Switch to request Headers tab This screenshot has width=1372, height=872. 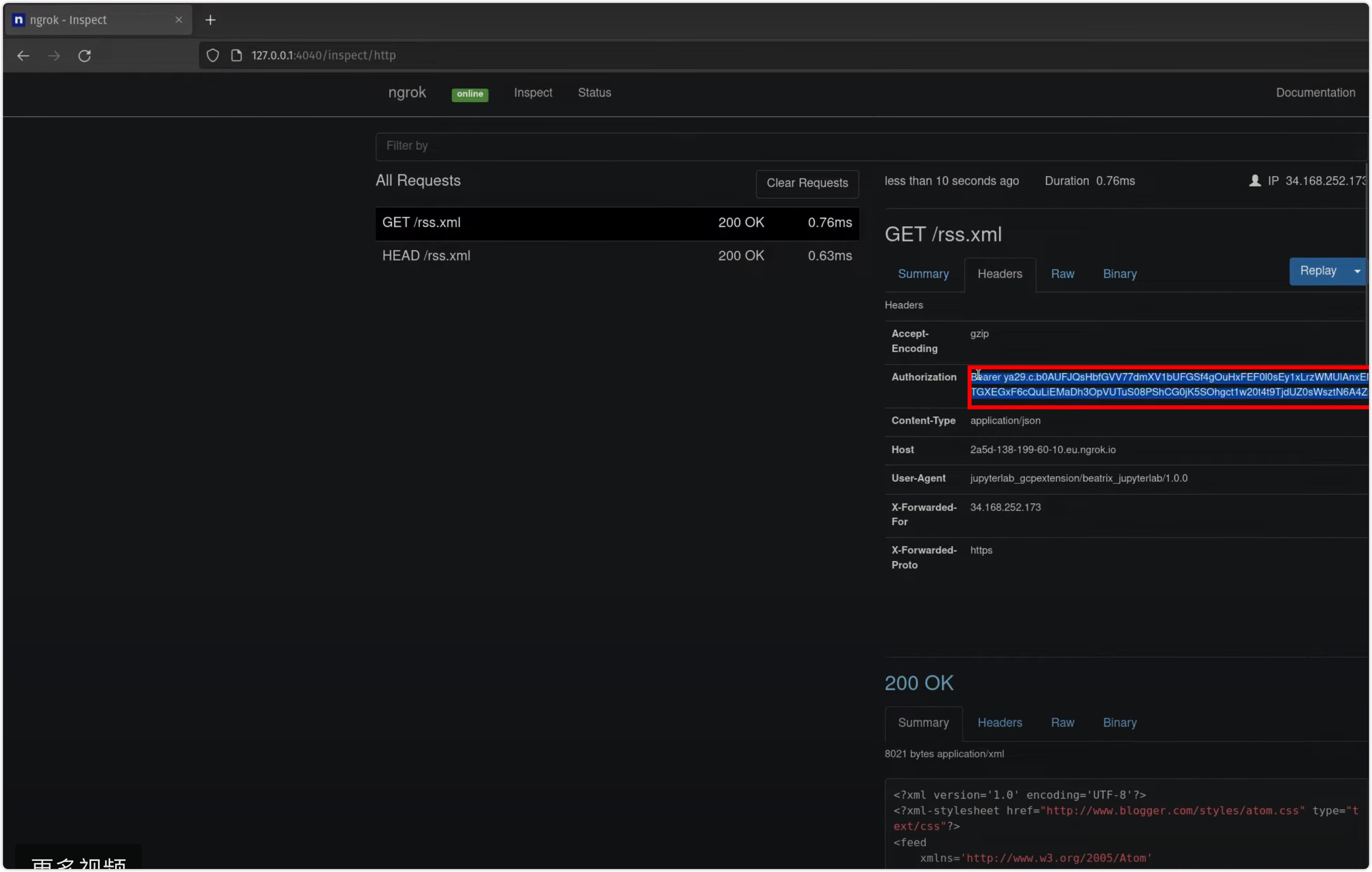[x=999, y=274]
